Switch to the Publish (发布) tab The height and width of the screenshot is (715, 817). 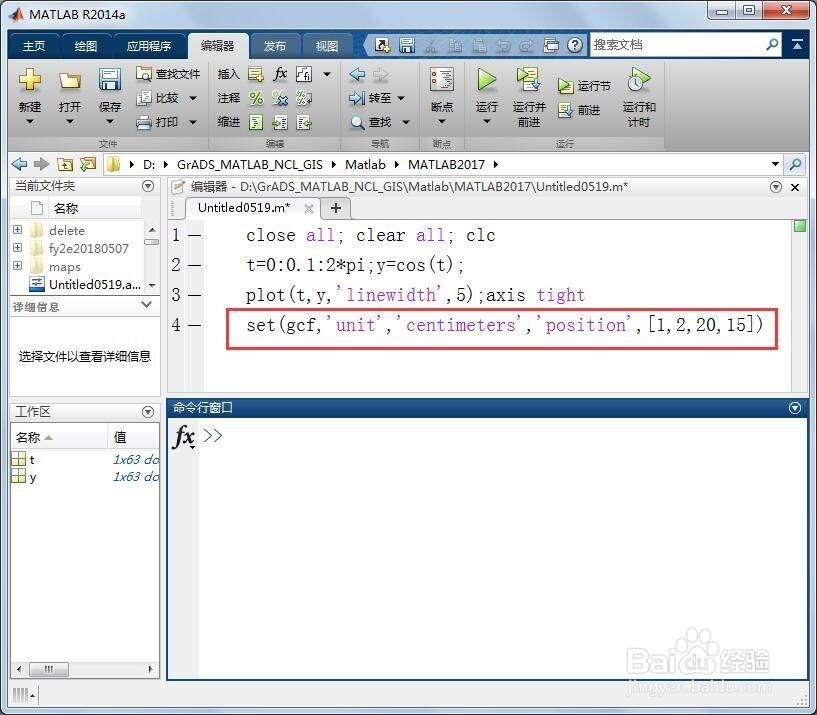coord(275,46)
